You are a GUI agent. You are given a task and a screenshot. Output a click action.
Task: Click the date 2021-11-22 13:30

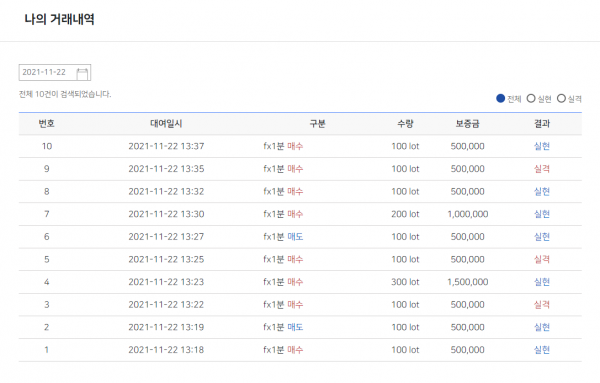pyautogui.click(x=166, y=214)
